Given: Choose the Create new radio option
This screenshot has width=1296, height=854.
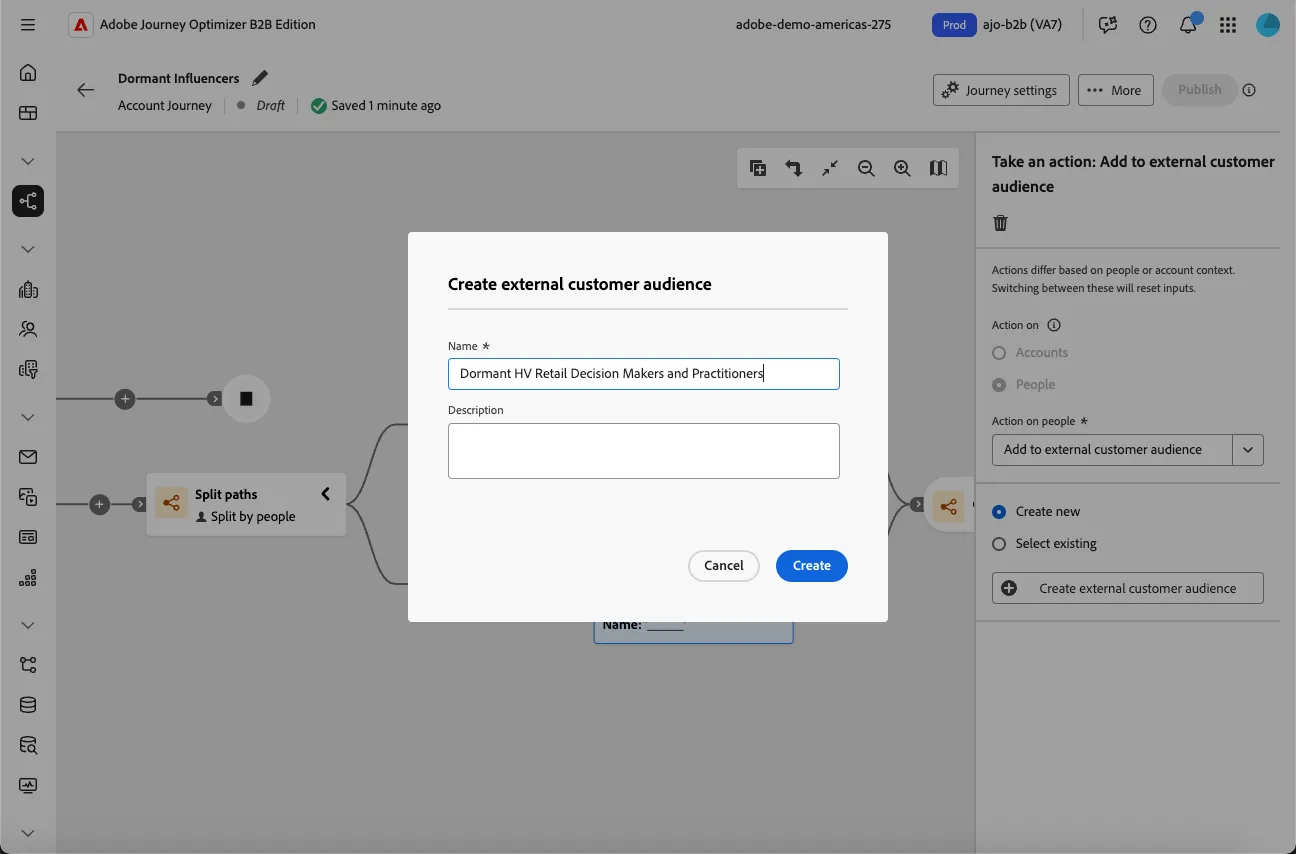Looking at the screenshot, I should point(999,512).
